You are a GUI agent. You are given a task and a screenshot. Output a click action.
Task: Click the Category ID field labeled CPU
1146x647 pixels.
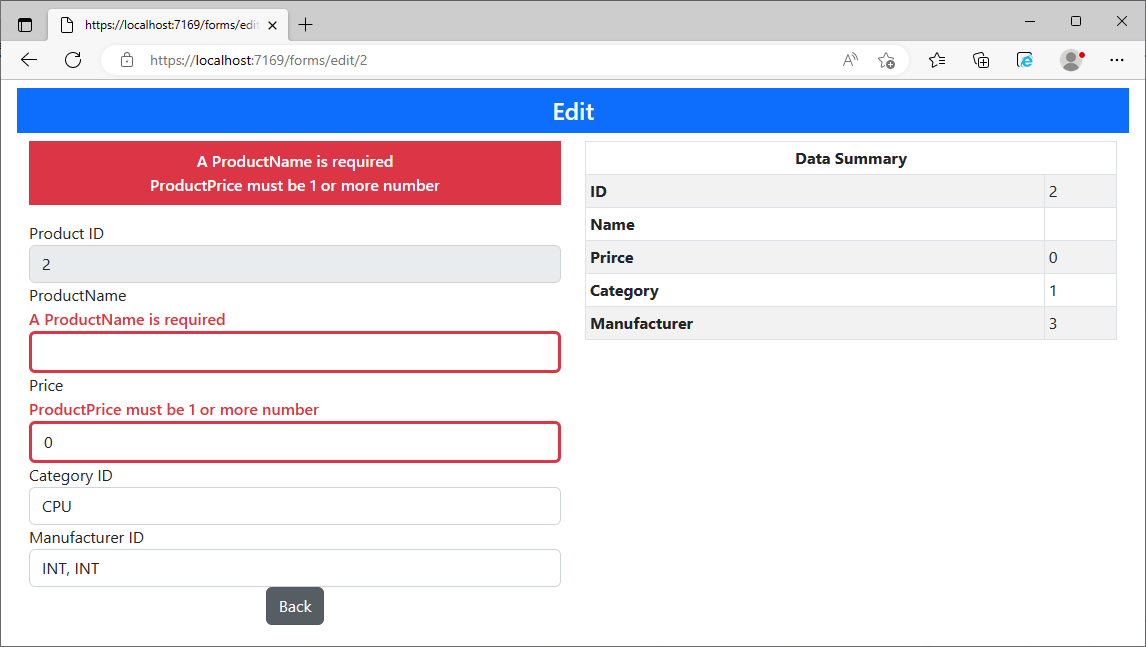tap(294, 506)
